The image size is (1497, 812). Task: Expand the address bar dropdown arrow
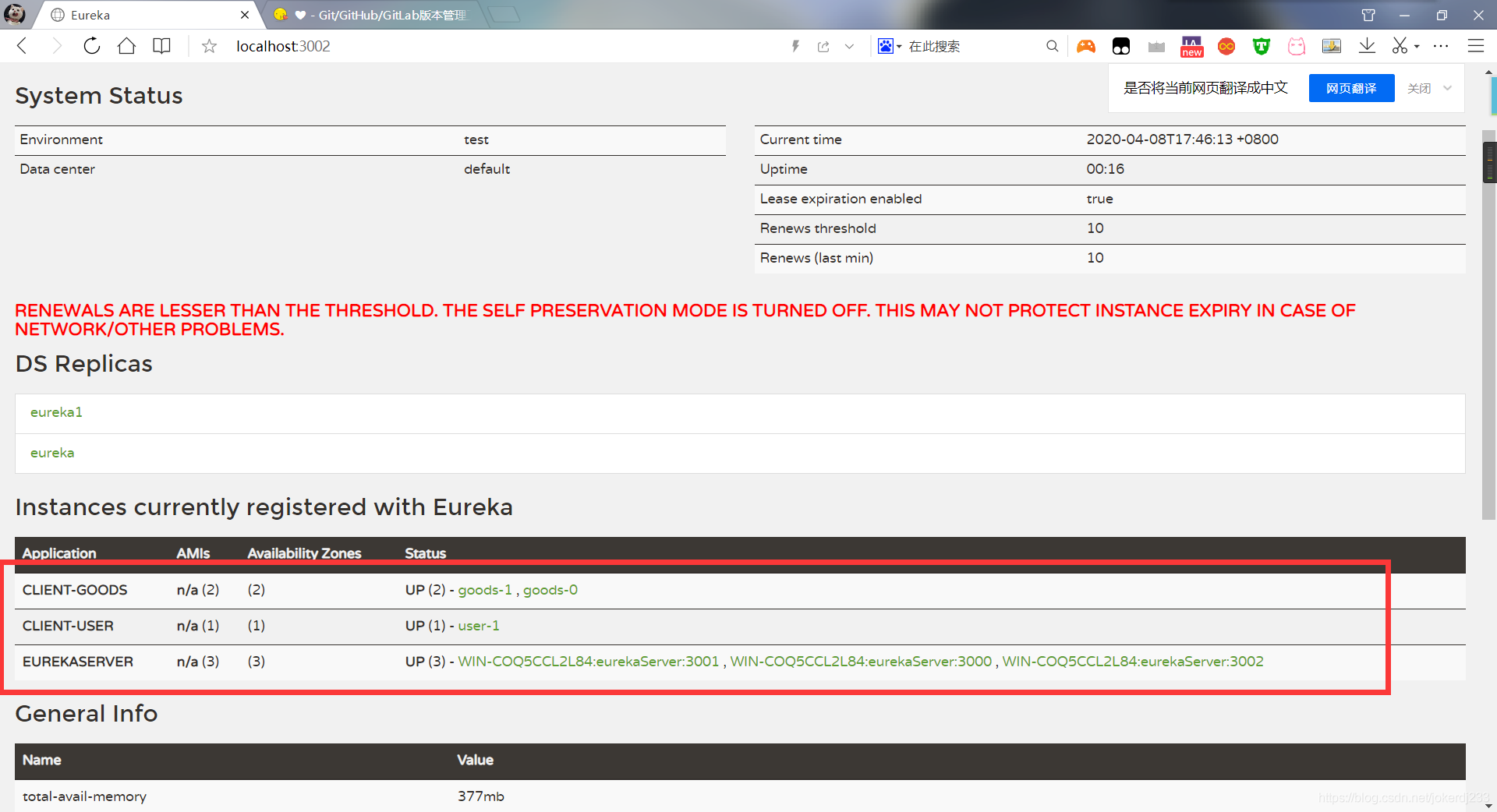pyautogui.click(x=849, y=46)
